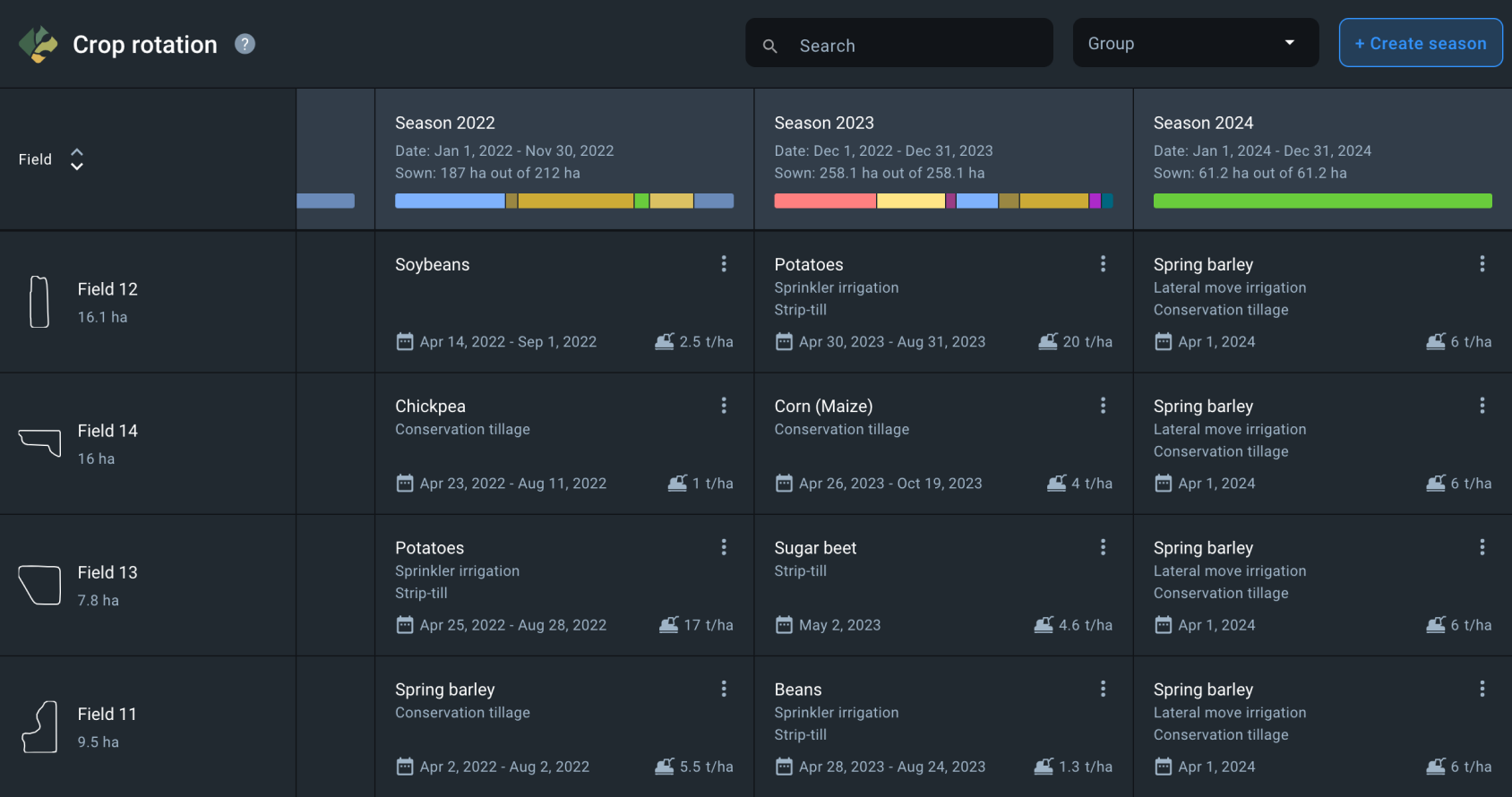Click the green bar in Season 2024
This screenshot has width=1512, height=797.
coord(1322,201)
